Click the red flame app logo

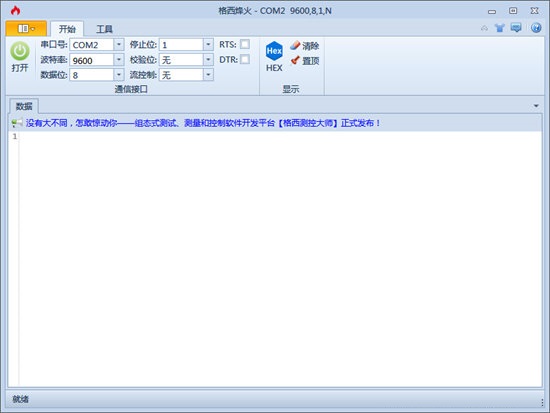click(x=15, y=11)
